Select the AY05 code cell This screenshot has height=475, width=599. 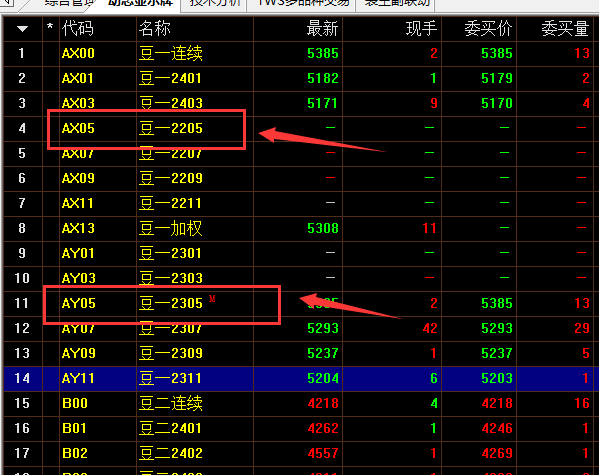78,303
